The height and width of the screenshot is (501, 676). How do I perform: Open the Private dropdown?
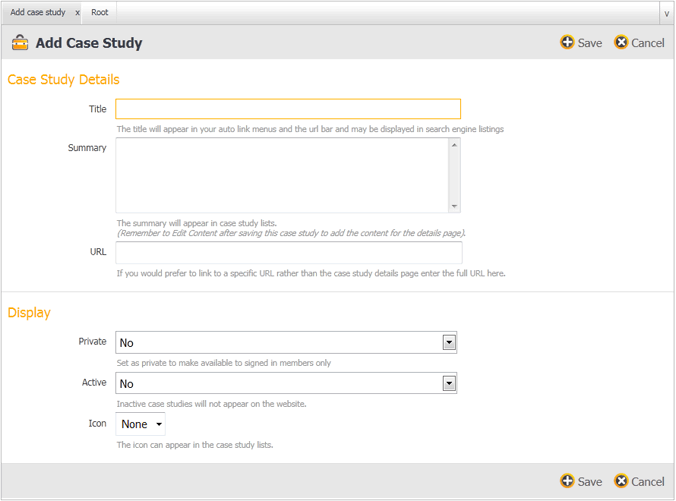pos(449,342)
